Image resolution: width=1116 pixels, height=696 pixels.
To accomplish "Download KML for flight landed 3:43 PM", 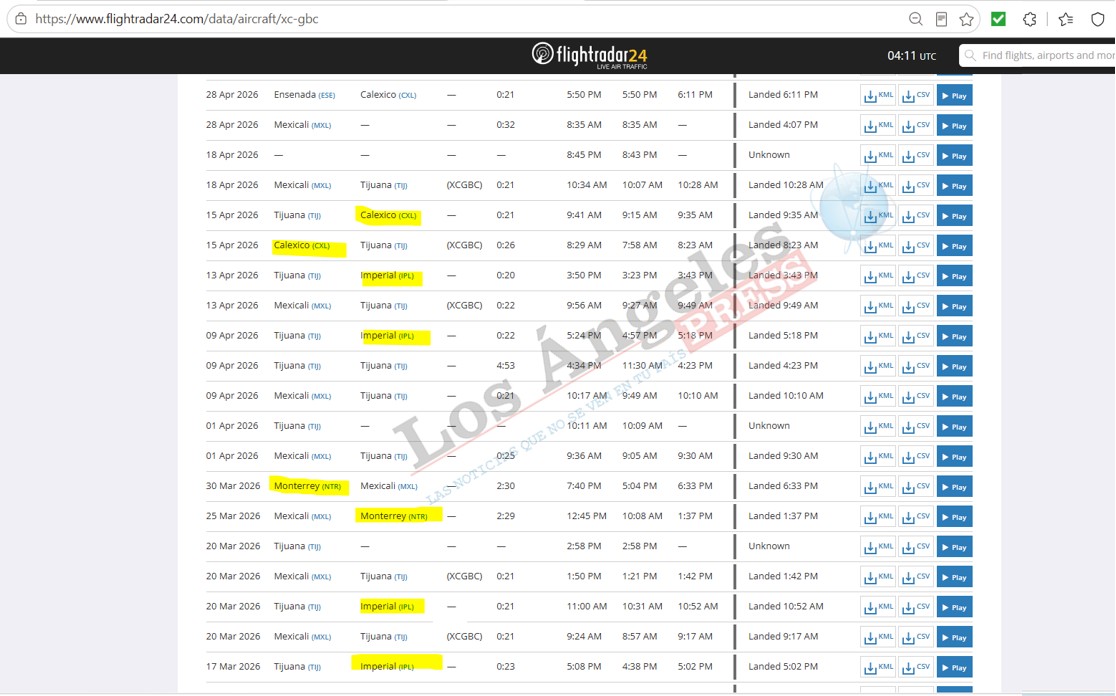I will coord(878,276).
